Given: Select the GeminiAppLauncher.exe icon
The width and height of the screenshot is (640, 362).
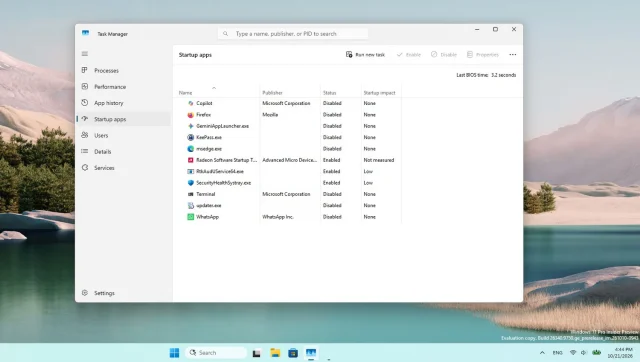Looking at the screenshot, I should coord(191,126).
